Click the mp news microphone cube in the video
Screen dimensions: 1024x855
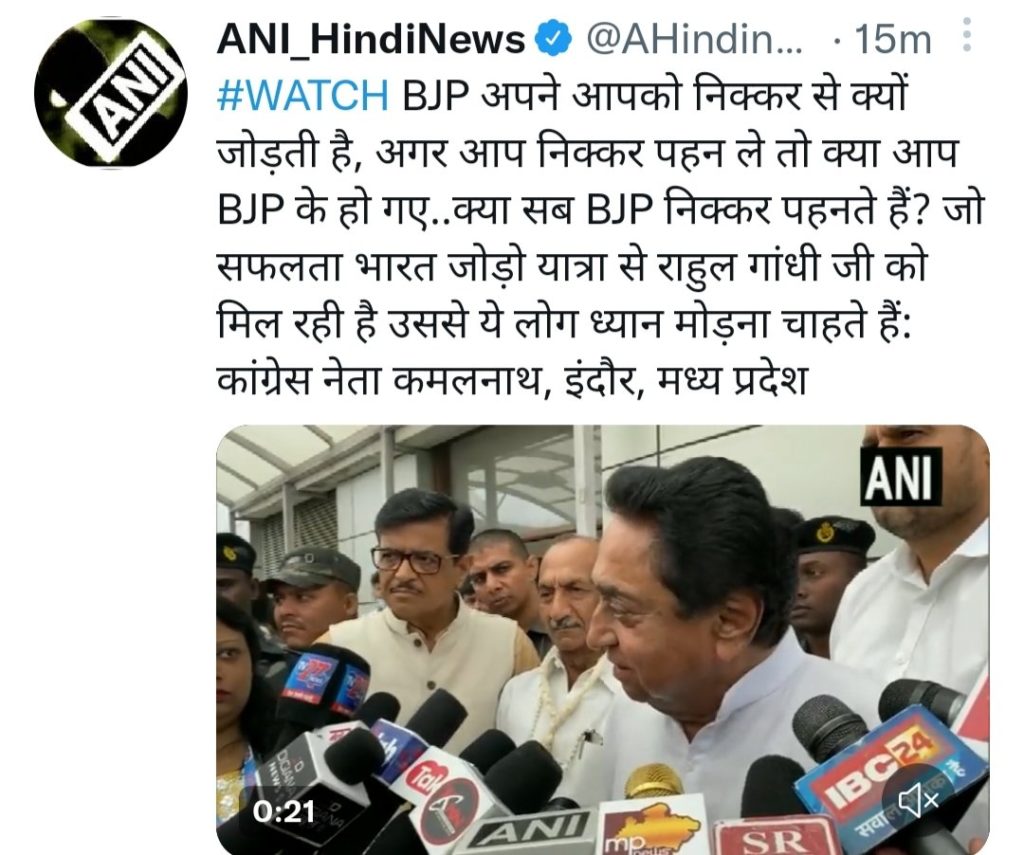point(647,826)
